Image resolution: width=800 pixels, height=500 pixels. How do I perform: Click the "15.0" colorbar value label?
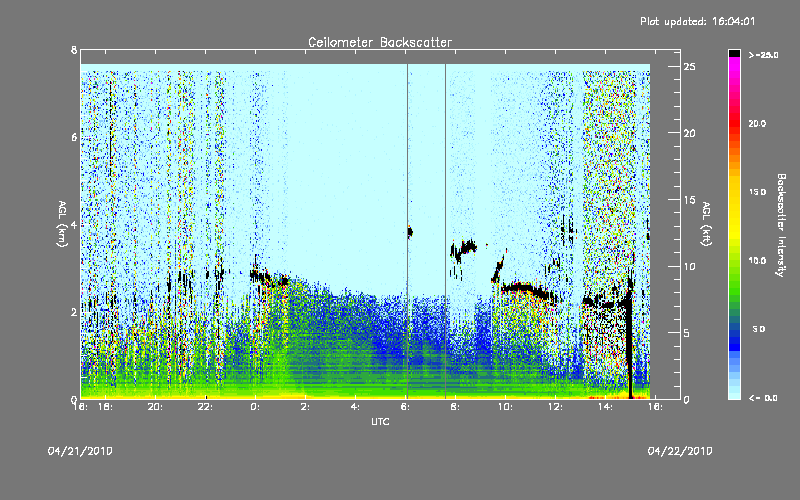point(757,192)
